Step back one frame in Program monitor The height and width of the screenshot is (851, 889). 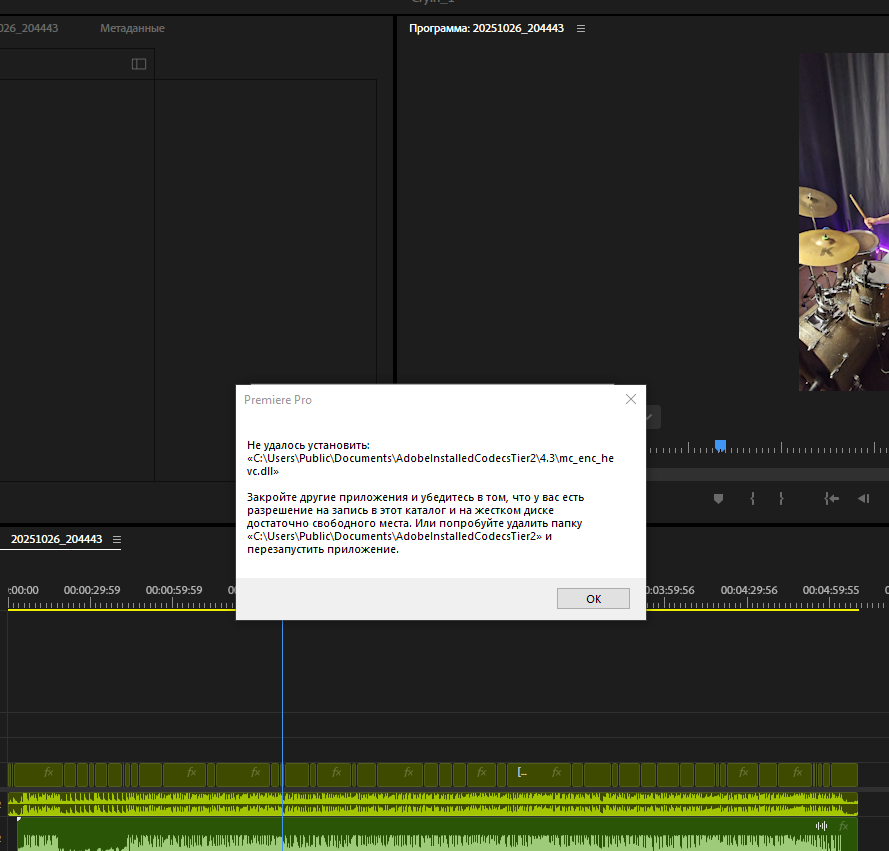tap(863, 499)
